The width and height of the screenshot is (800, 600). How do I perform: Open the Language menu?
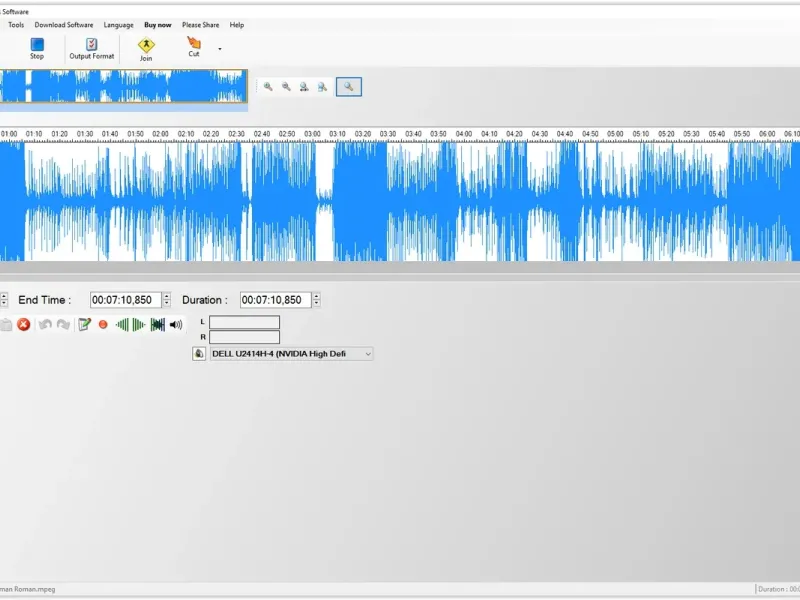pyautogui.click(x=118, y=25)
